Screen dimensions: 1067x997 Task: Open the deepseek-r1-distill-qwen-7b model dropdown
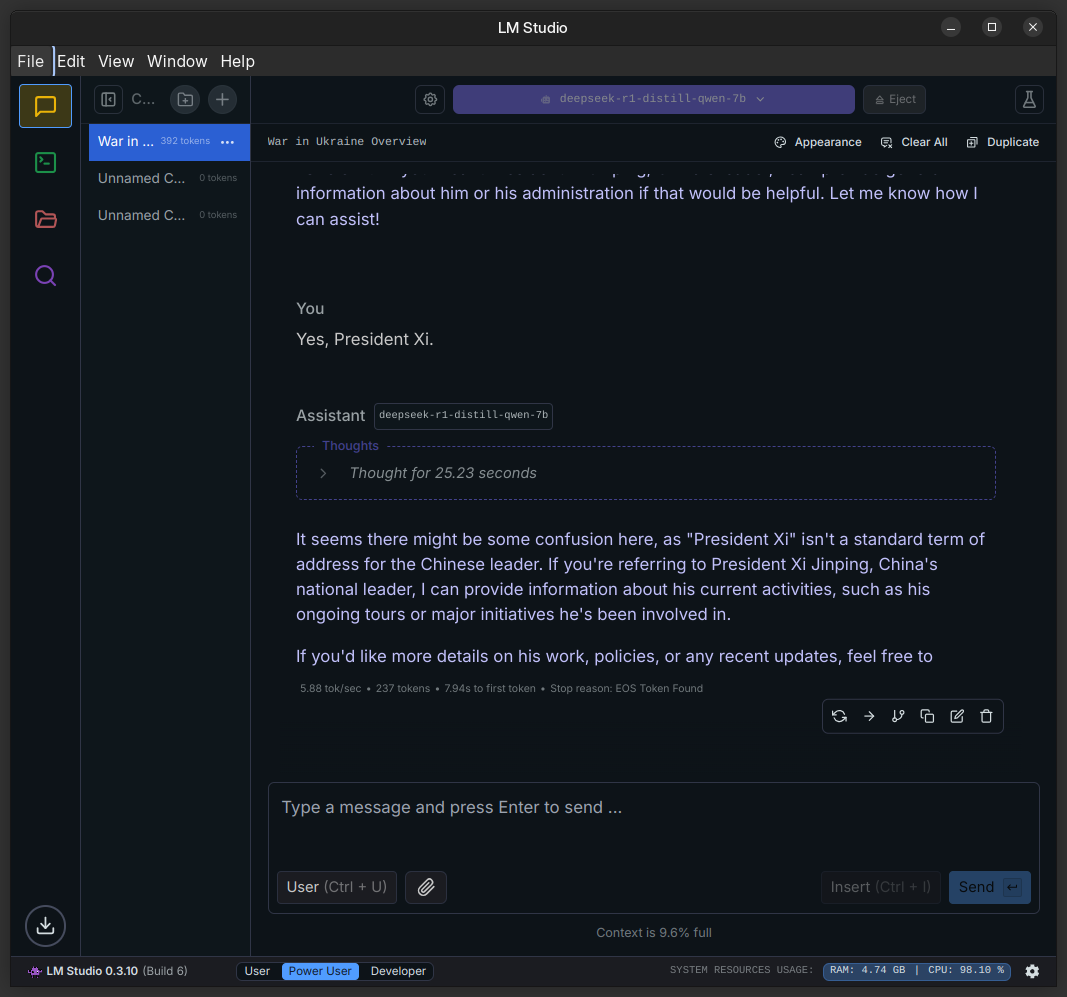click(653, 99)
